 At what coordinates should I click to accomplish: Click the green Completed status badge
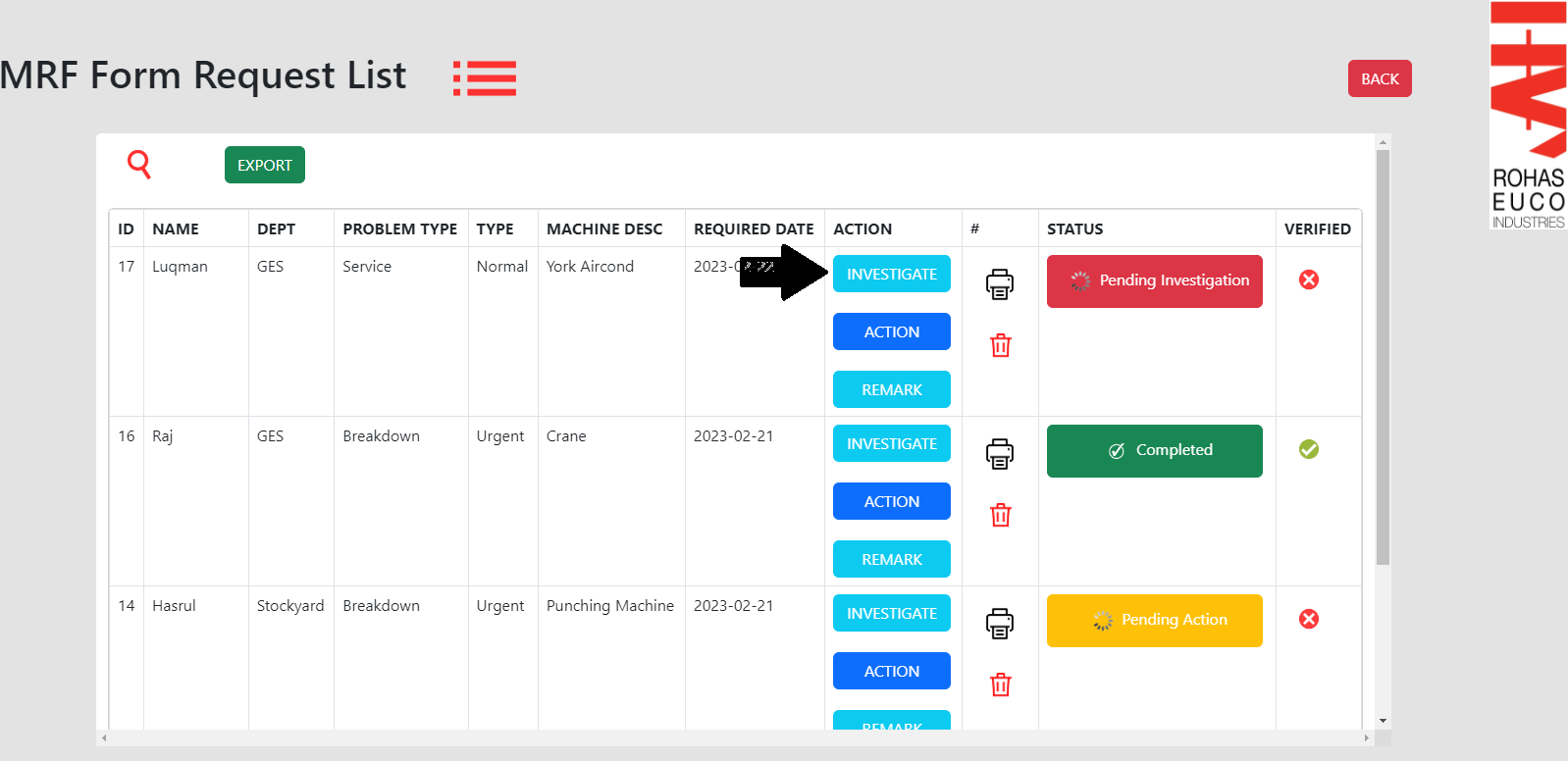point(1154,451)
